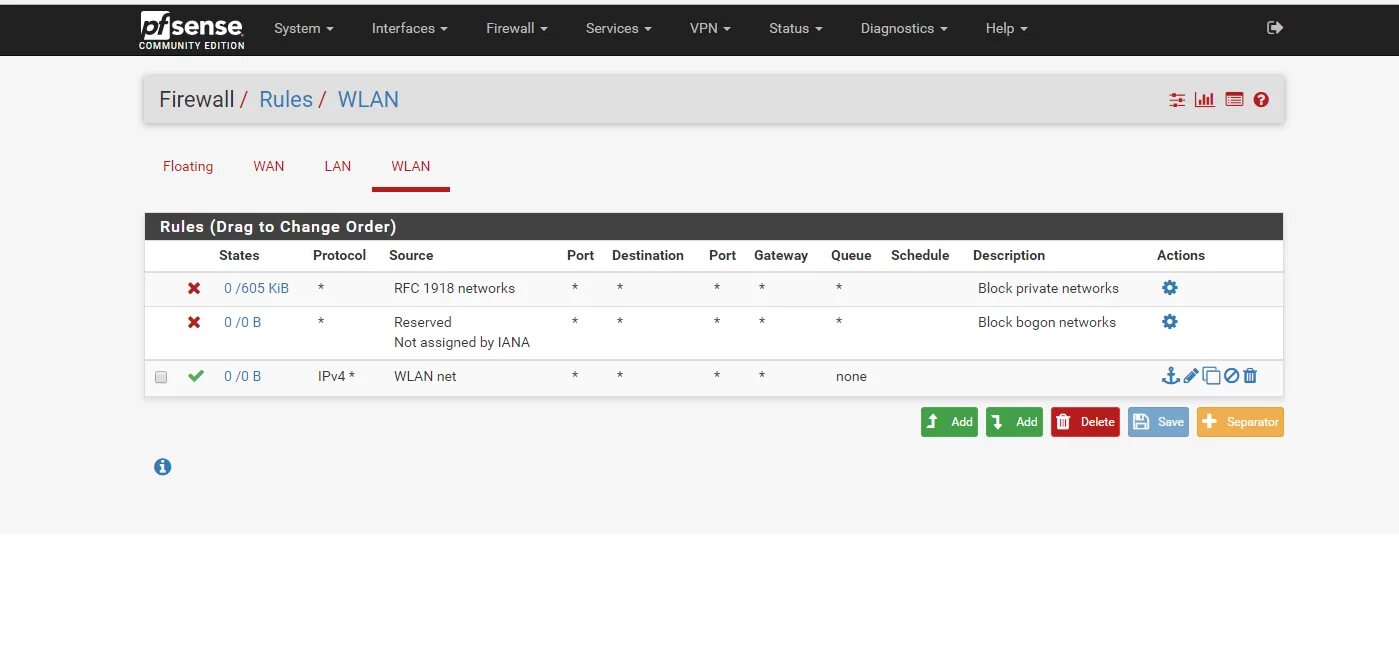Viewport: 1399px width, 648px height.
Task: Follow the Rules breadcrumb link
Action: [x=286, y=100]
